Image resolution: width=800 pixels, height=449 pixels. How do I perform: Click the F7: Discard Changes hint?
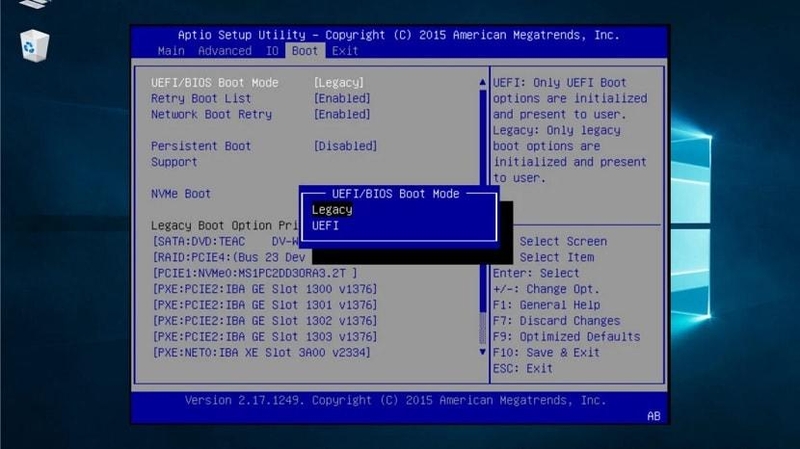[557, 320]
